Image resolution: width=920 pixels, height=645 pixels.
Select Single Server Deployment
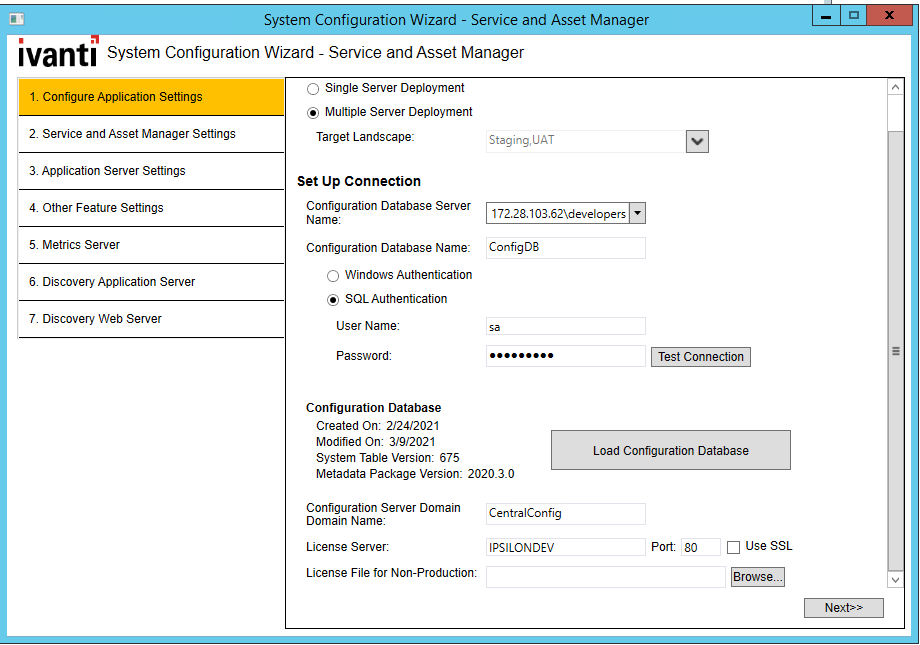(x=313, y=88)
